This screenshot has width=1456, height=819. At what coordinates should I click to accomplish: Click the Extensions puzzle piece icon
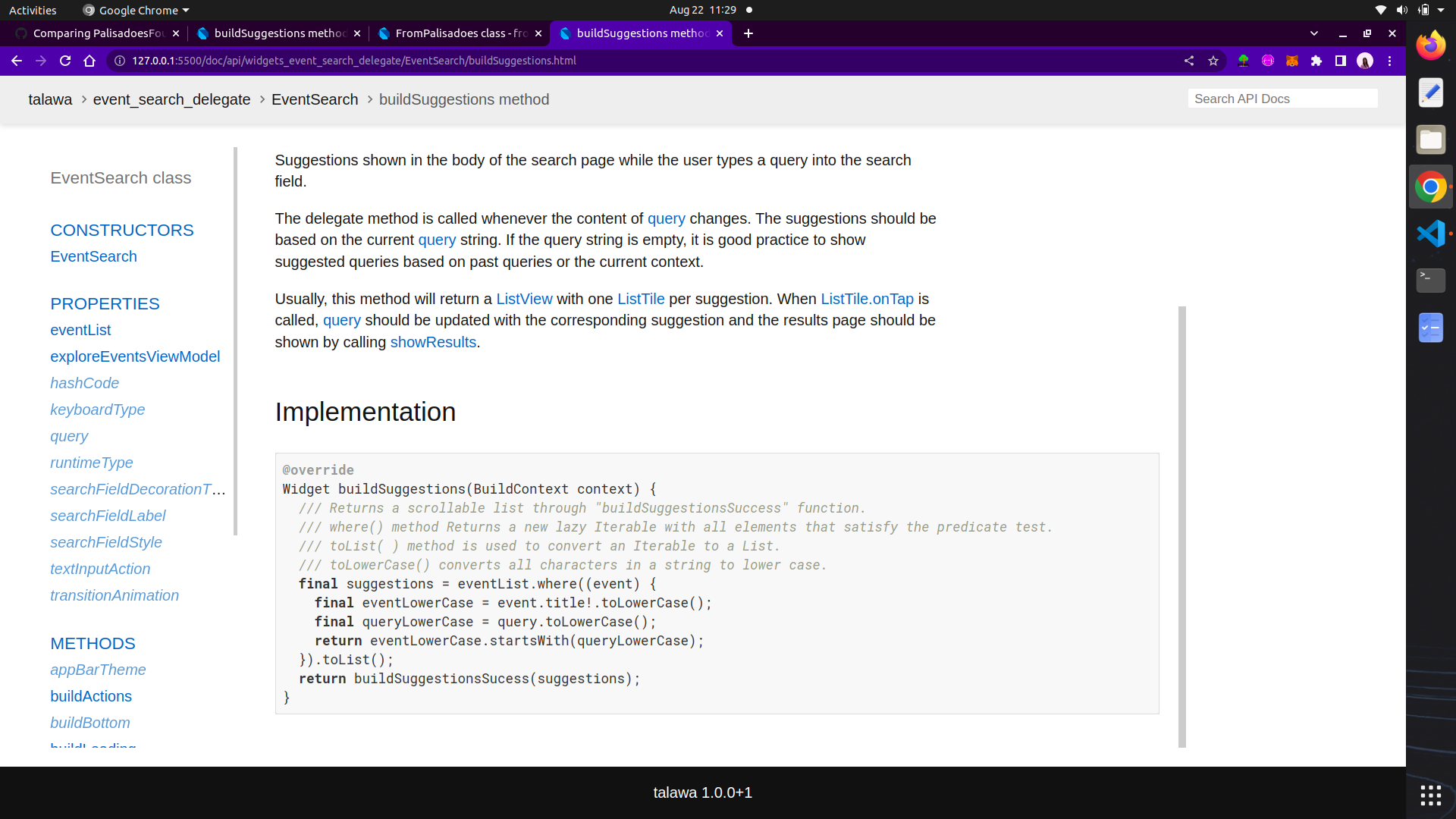[x=1317, y=61]
